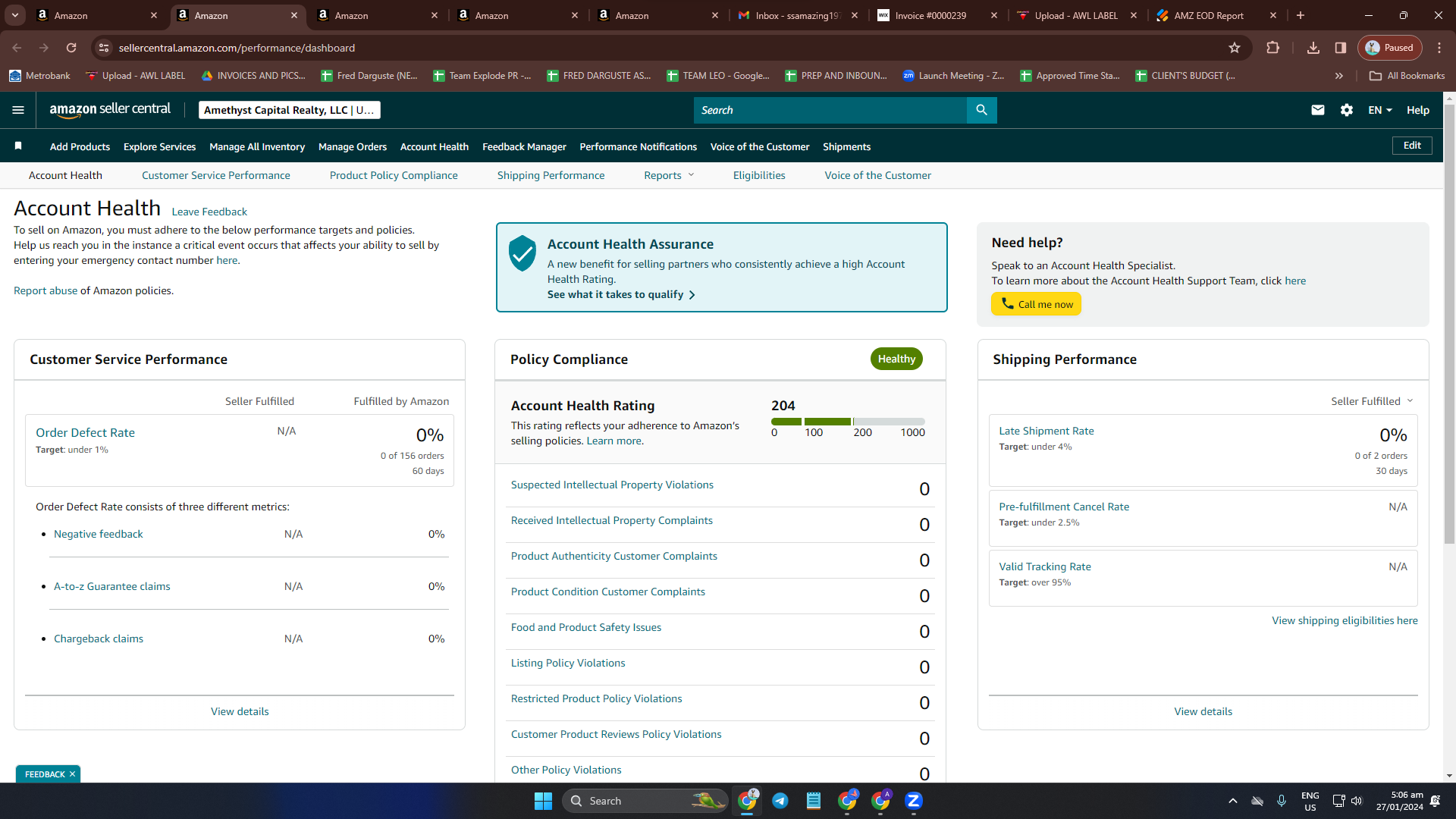The height and width of the screenshot is (819, 1456).
Task: Click the page vertical scrollbar
Action: pos(1449,323)
